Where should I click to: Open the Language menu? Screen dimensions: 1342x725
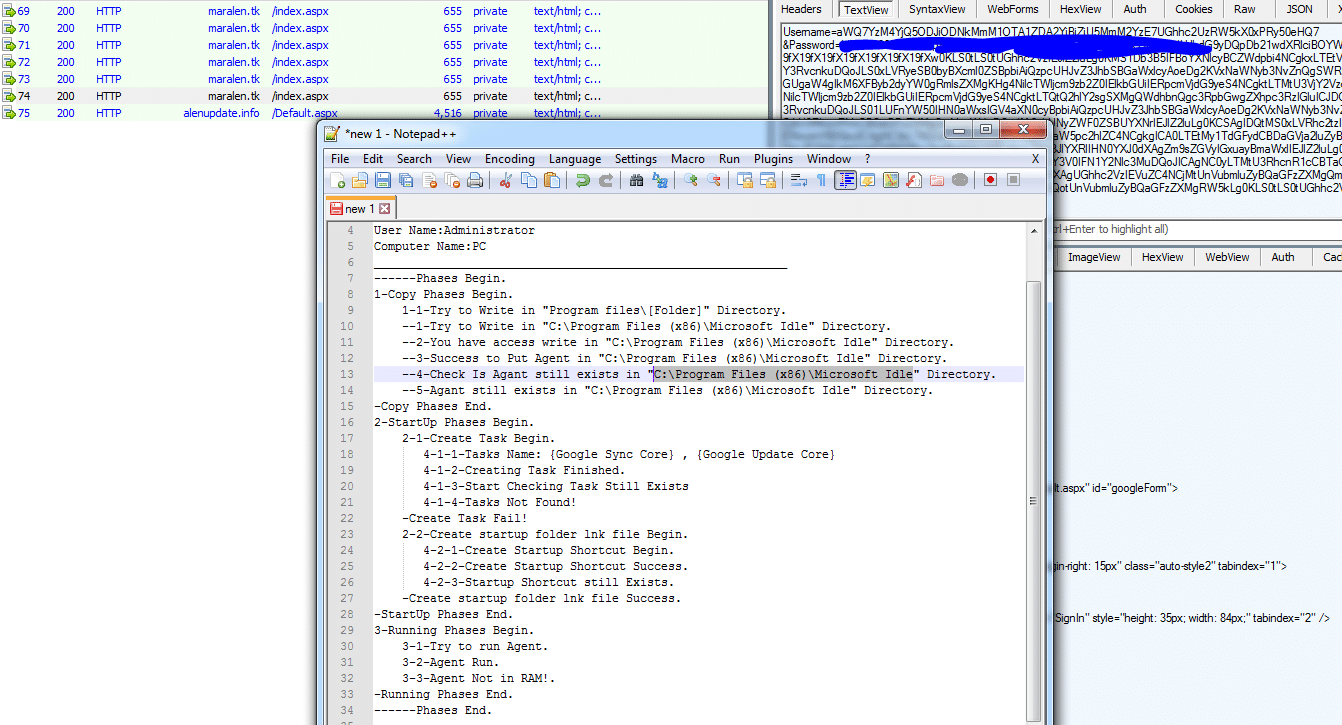click(x=575, y=159)
